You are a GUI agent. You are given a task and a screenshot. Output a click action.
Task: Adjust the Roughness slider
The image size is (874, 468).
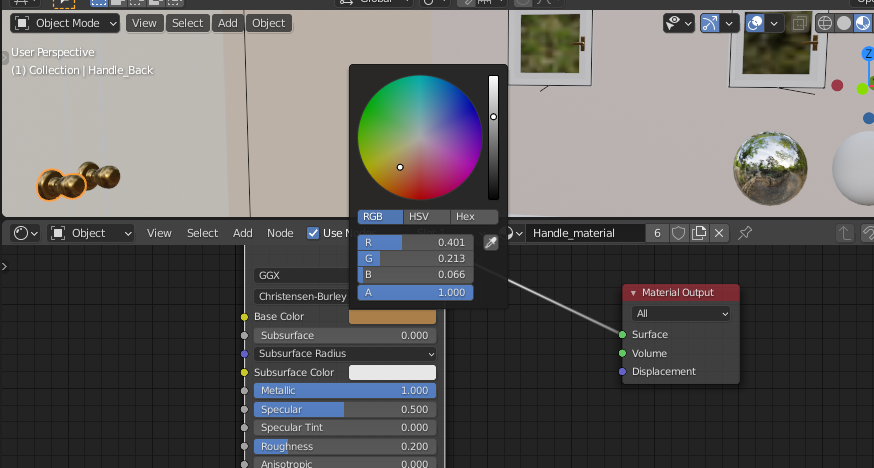345,446
